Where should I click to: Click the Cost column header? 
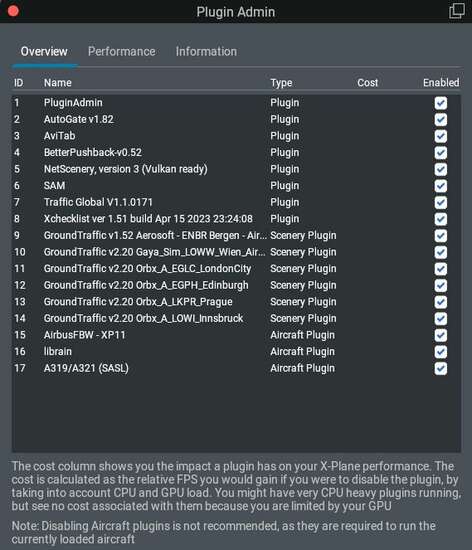pos(368,83)
